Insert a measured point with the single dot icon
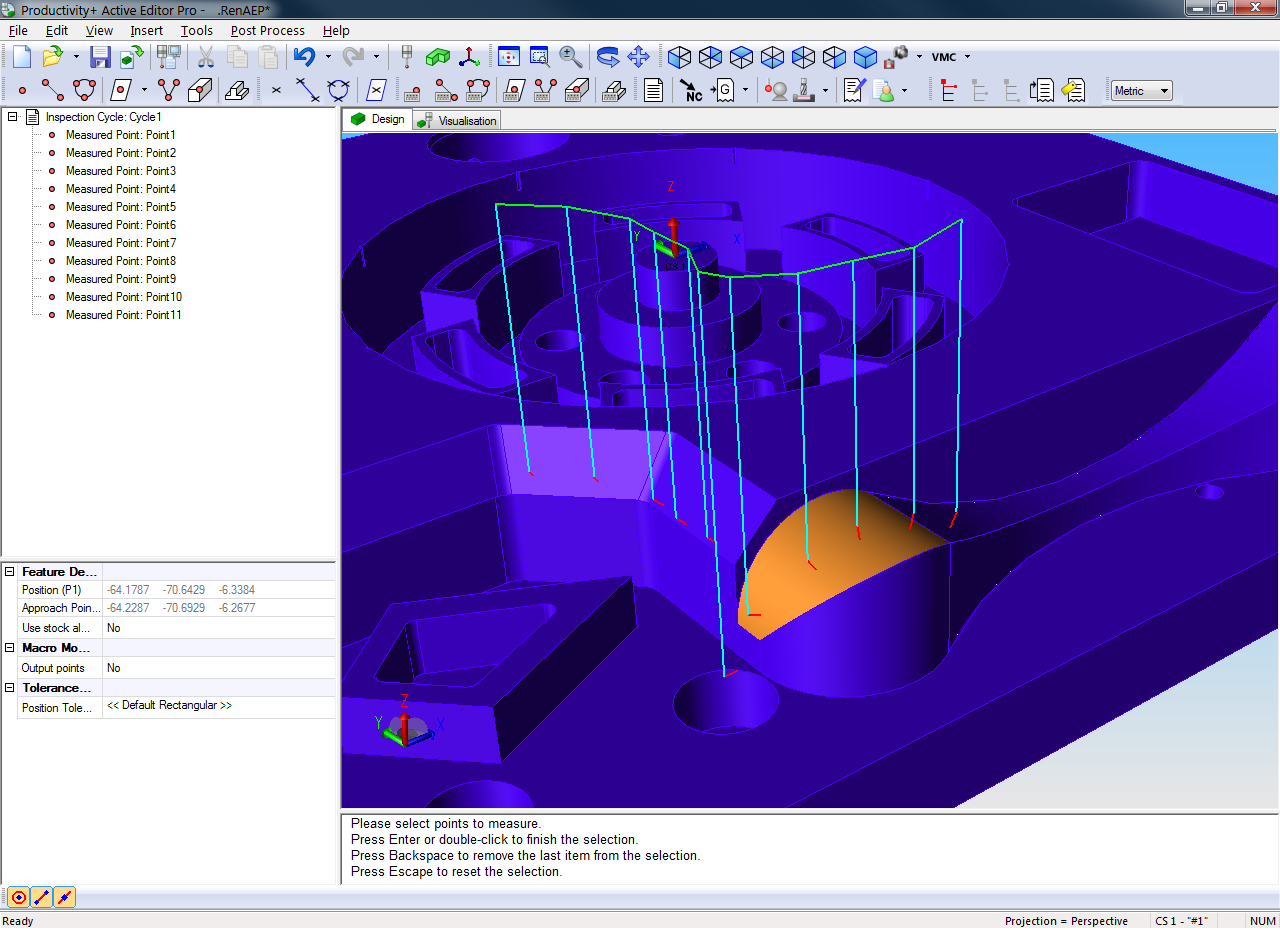The width and height of the screenshot is (1280, 930). tap(22, 91)
